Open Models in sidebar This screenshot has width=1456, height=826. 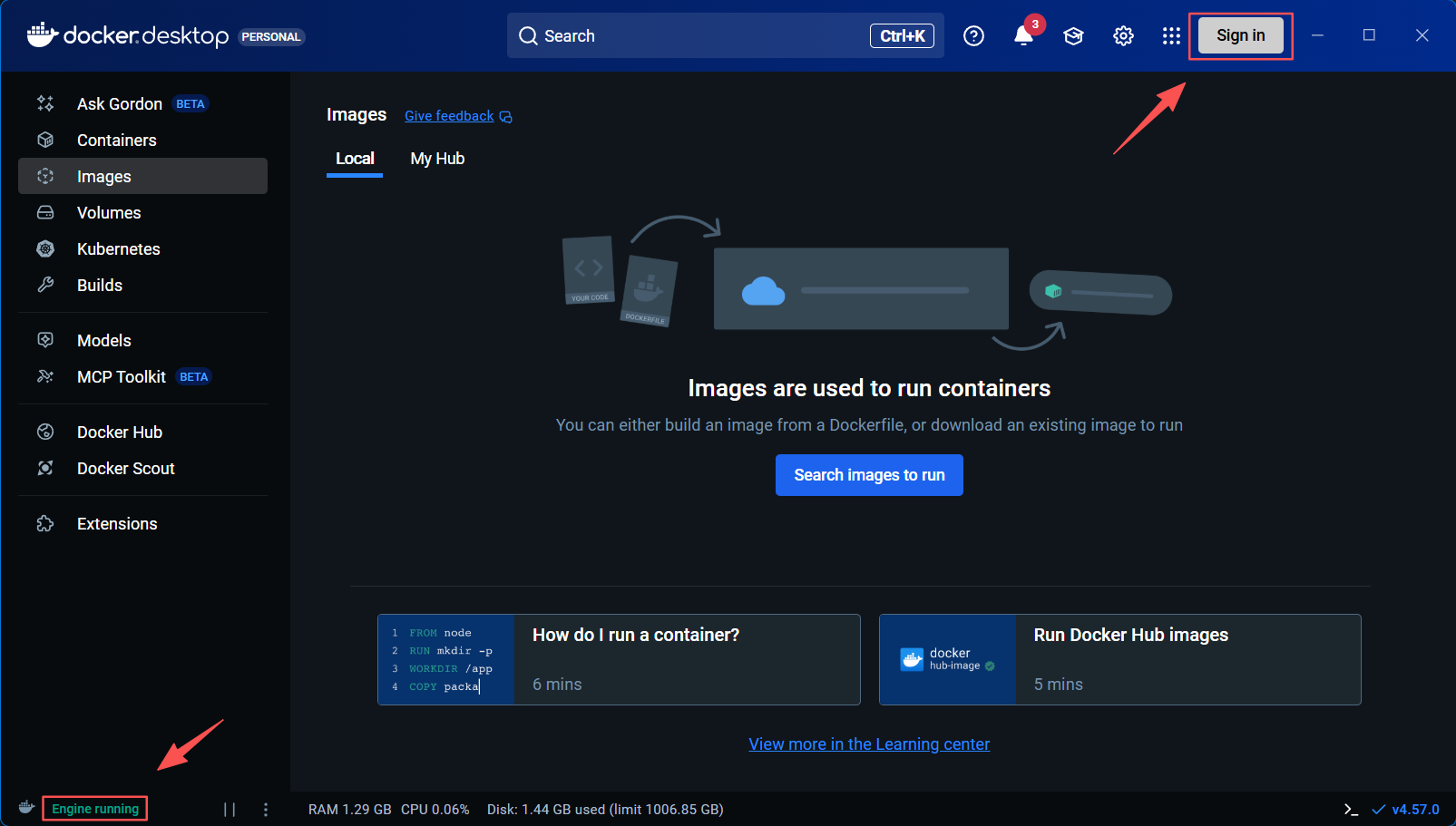coord(142,340)
